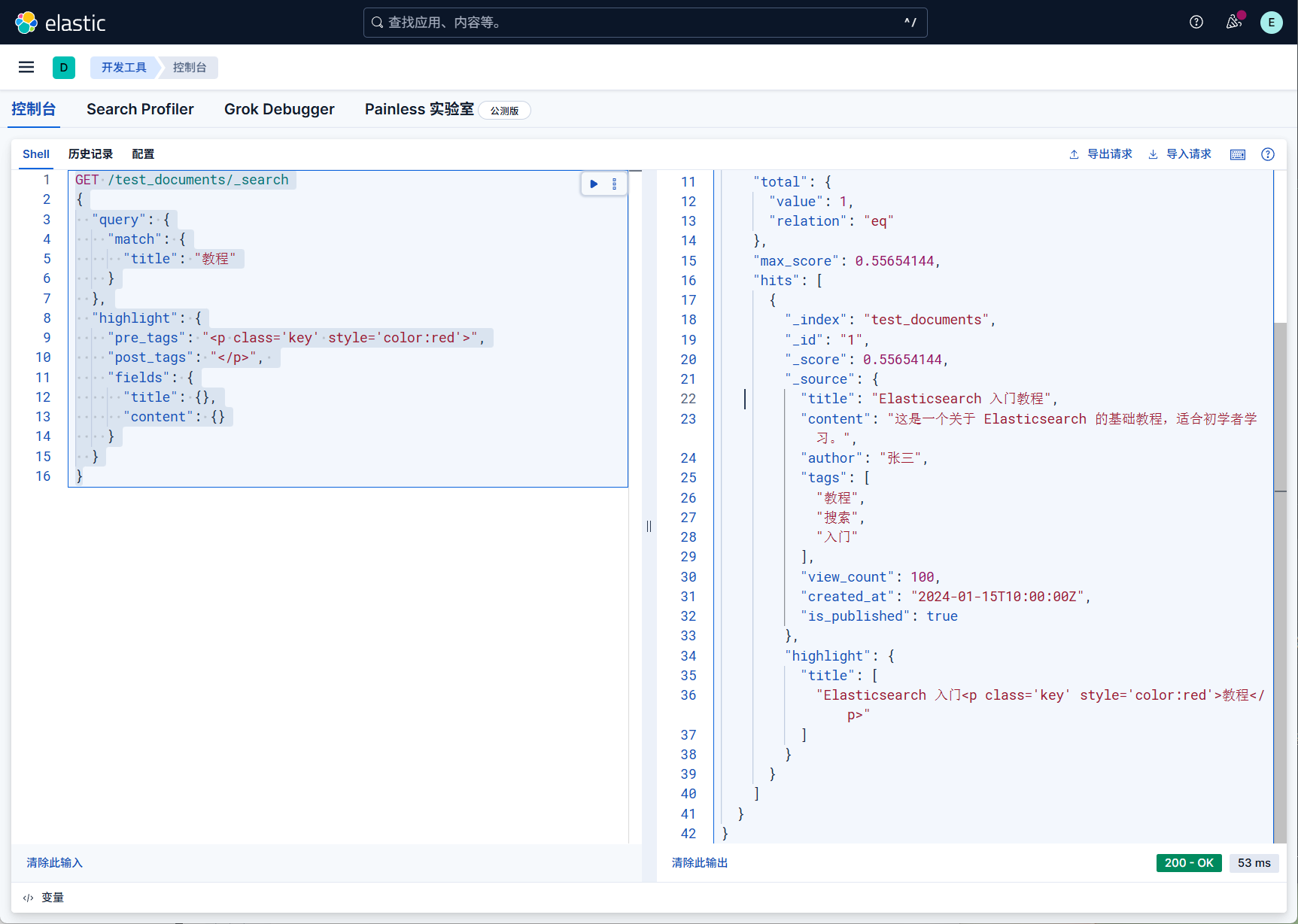The height and width of the screenshot is (924, 1298).
Task: Open the hamburger navigation menu
Action: [x=26, y=67]
